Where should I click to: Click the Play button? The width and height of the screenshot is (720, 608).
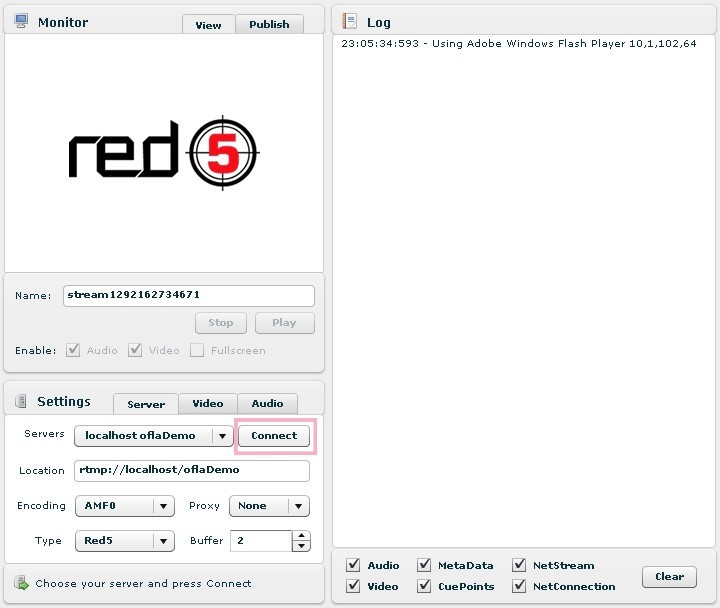coord(285,323)
